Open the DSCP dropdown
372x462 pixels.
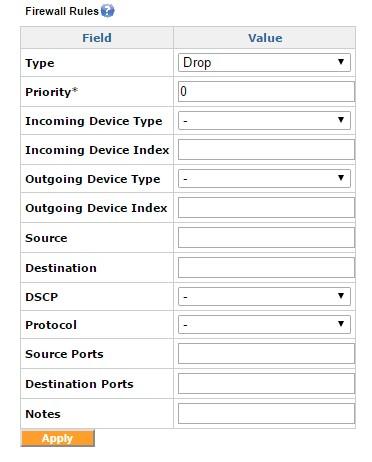(x=264, y=297)
